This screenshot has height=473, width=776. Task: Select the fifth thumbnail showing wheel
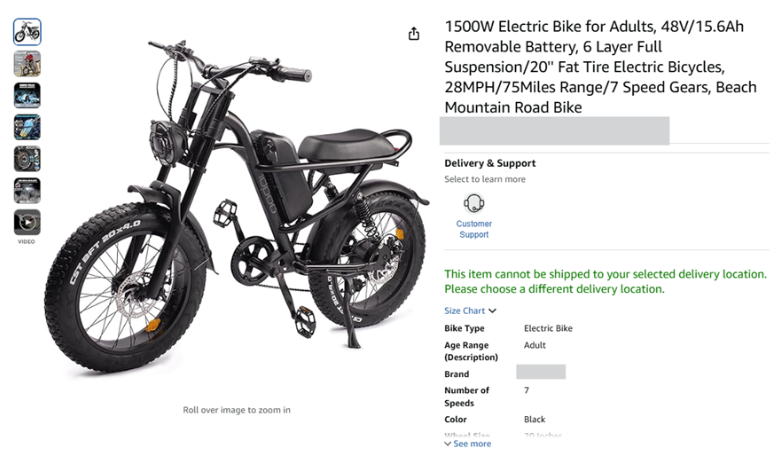point(27,159)
